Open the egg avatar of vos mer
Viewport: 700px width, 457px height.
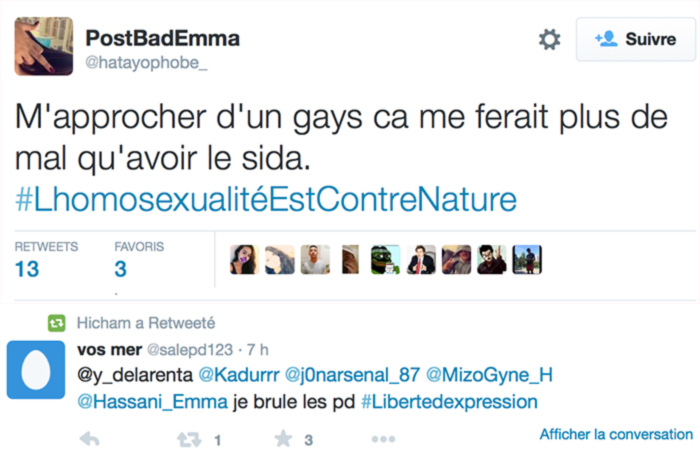coord(36,370)
